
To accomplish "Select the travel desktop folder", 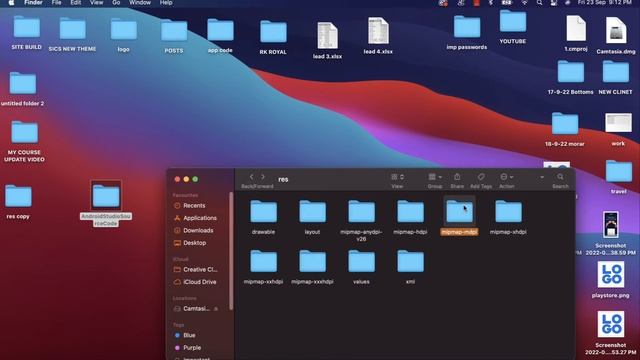I will point(619,171).
